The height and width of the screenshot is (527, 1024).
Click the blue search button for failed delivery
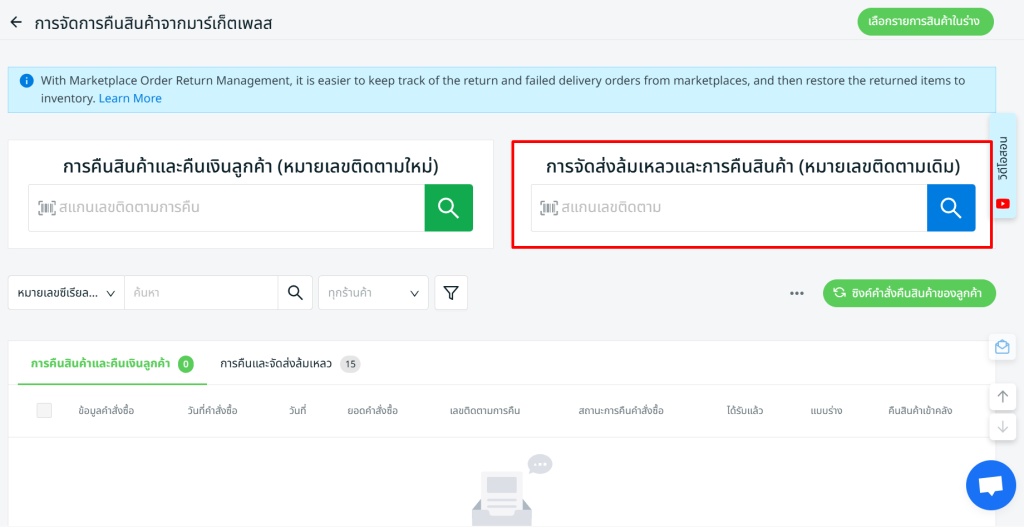[x=950, y=208]
